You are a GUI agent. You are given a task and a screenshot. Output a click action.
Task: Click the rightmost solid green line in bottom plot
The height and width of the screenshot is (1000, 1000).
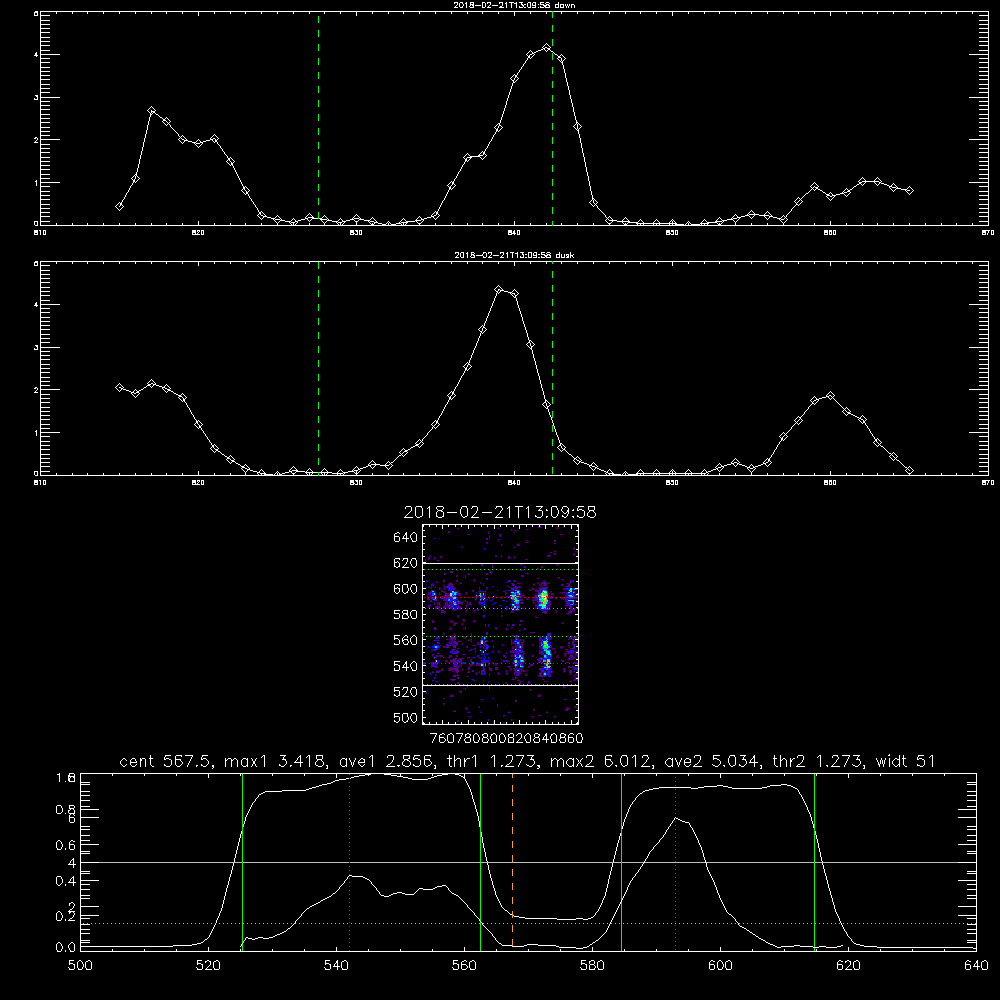(814, 861)
